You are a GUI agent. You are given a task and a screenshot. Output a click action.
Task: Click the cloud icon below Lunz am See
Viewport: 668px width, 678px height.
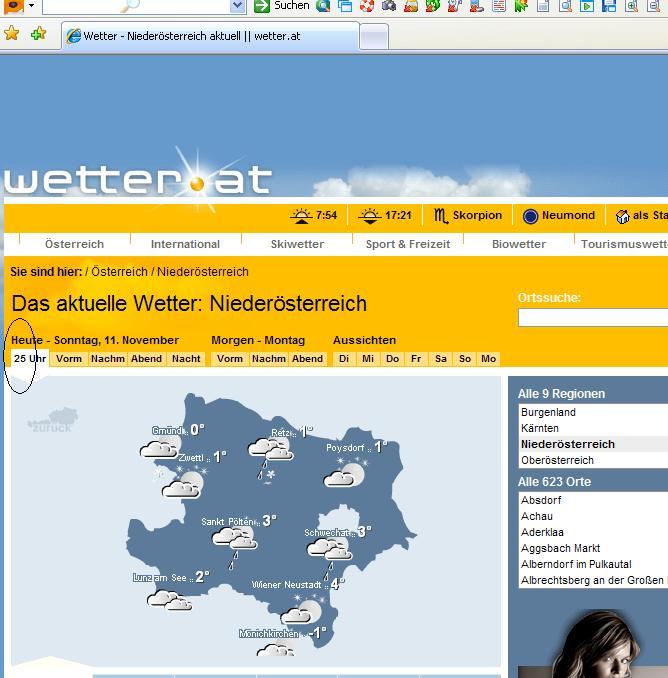tap(169, 600)
